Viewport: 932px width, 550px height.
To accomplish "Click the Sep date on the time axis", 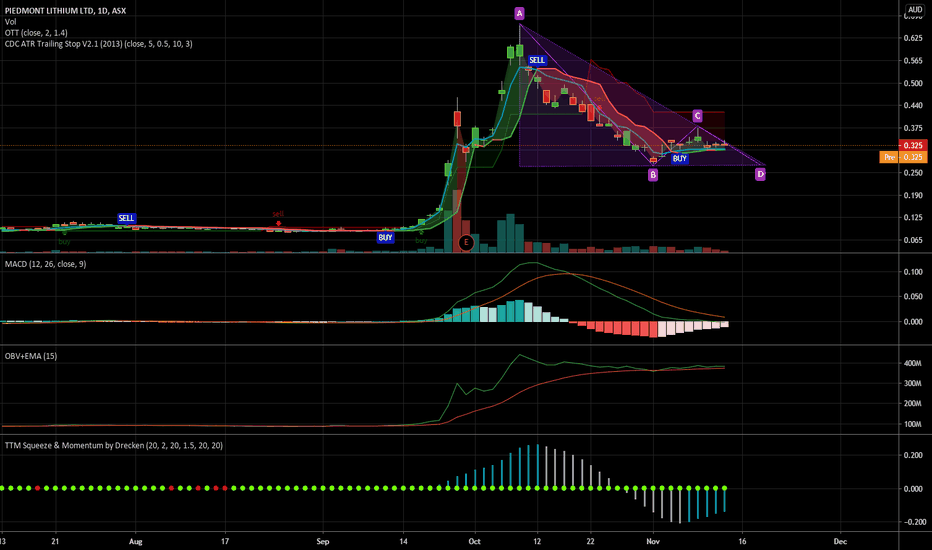I will [323, 541].
